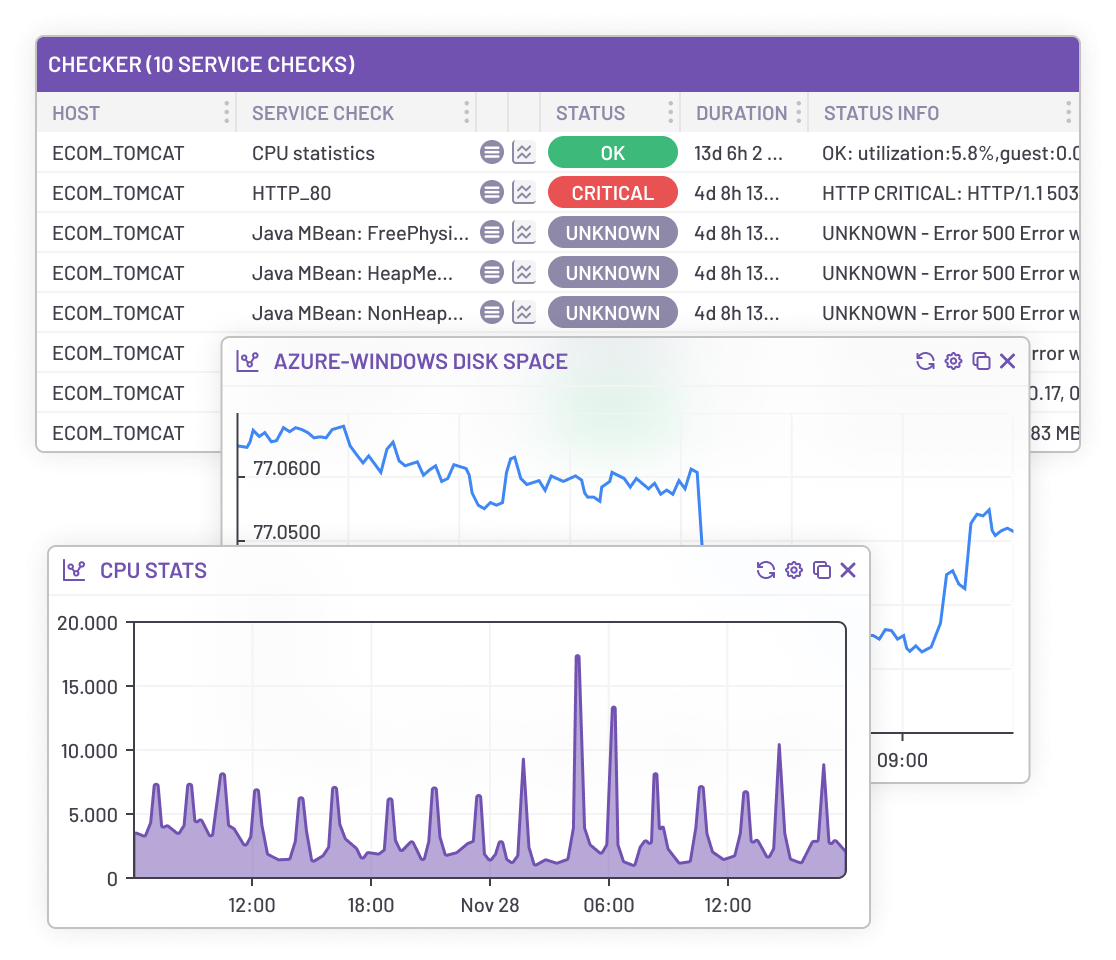Refresh the Azure-Windows Disk Space chart
This screenshot has height=960, width=1116.
tap(925, 361)
